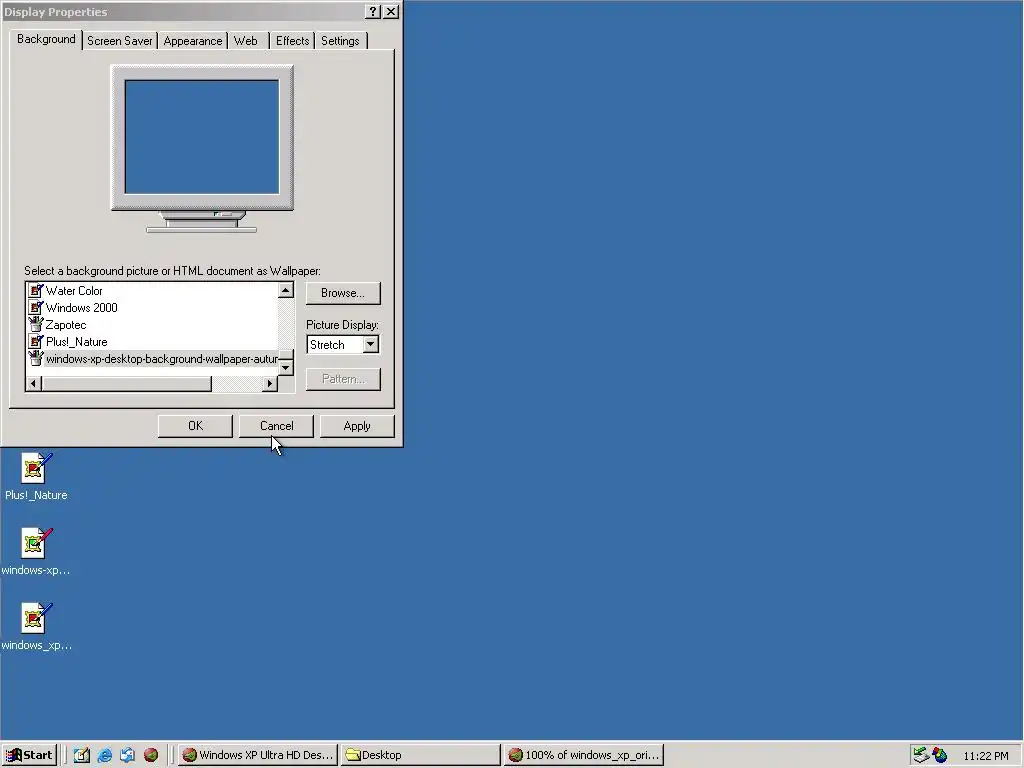This screenshot has width=1024, height=768.
Task: Switch to Windows XP Ultra HD Des… taskbar window
Action: pyautogui.click(x=258, y=755)
